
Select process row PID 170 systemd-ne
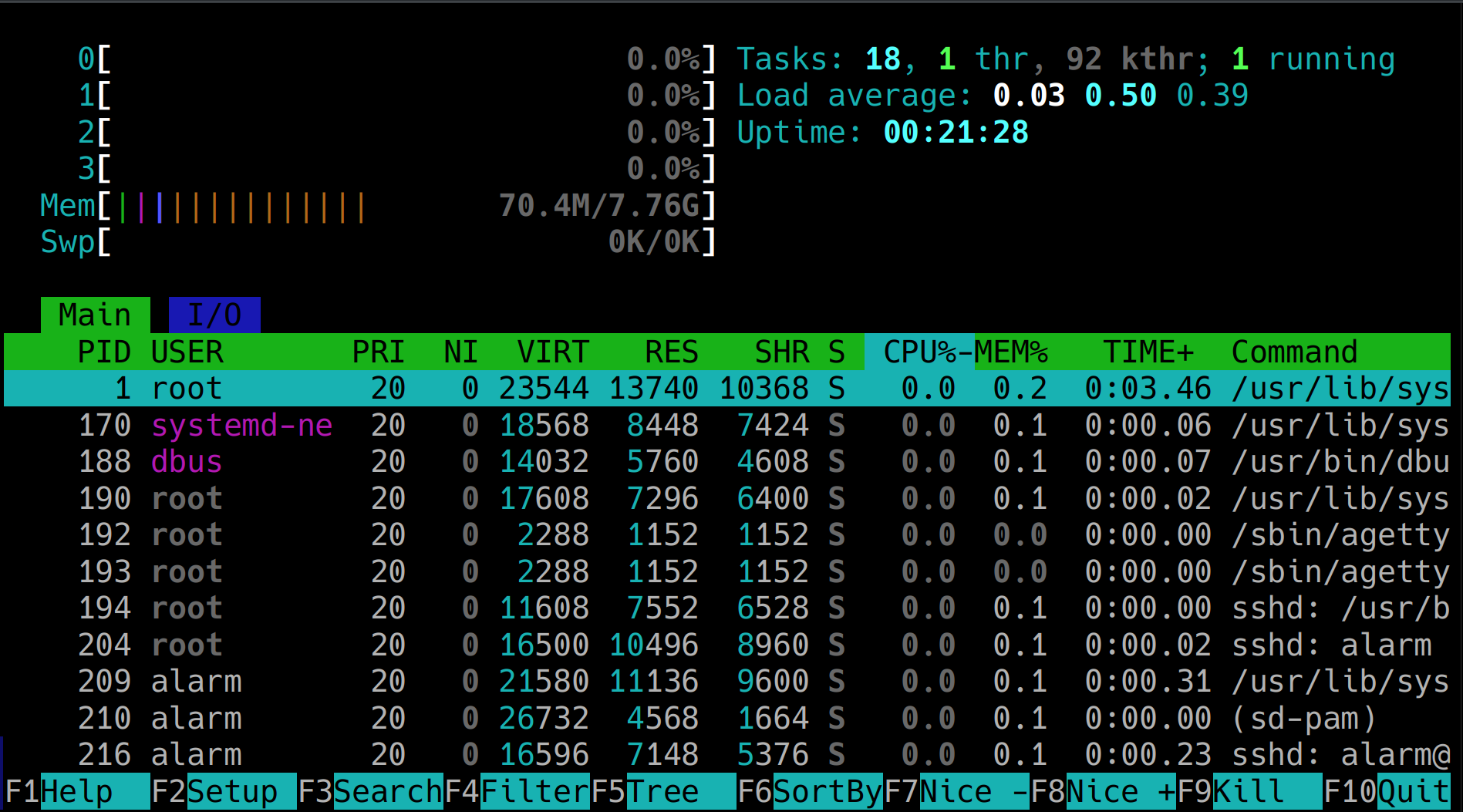(727, 425)
